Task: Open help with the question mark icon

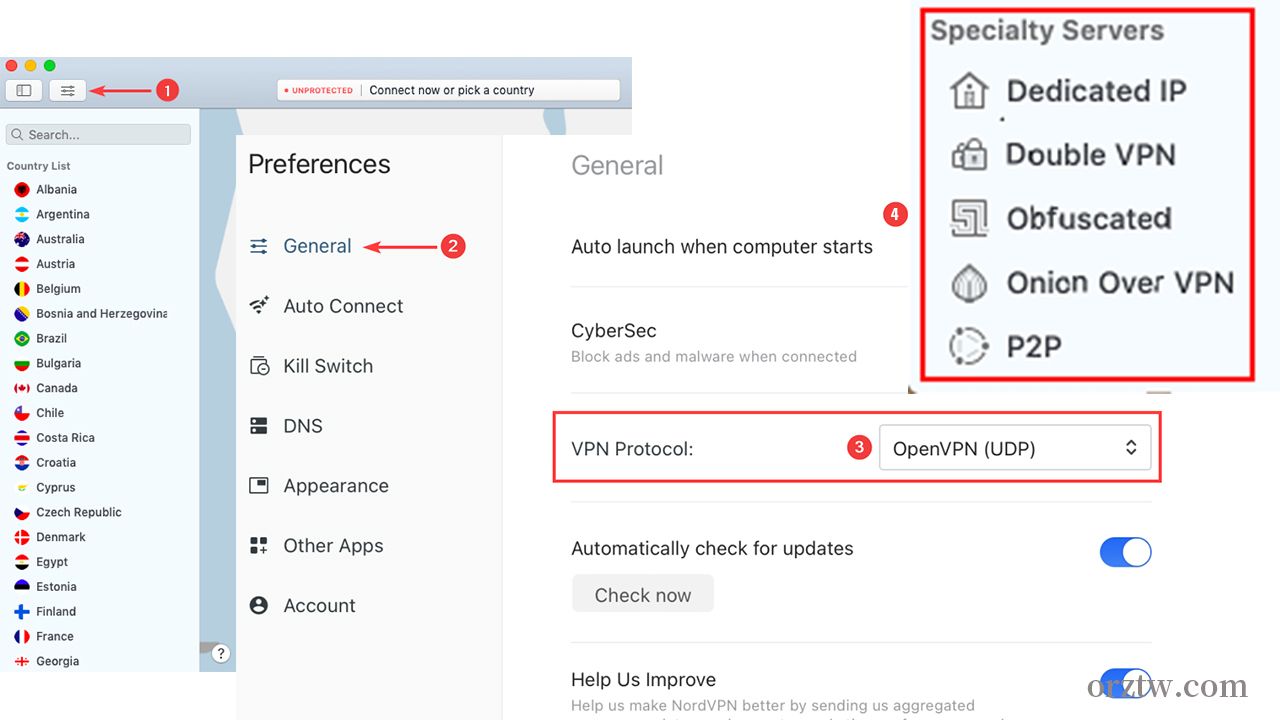Action: (221, 653)
